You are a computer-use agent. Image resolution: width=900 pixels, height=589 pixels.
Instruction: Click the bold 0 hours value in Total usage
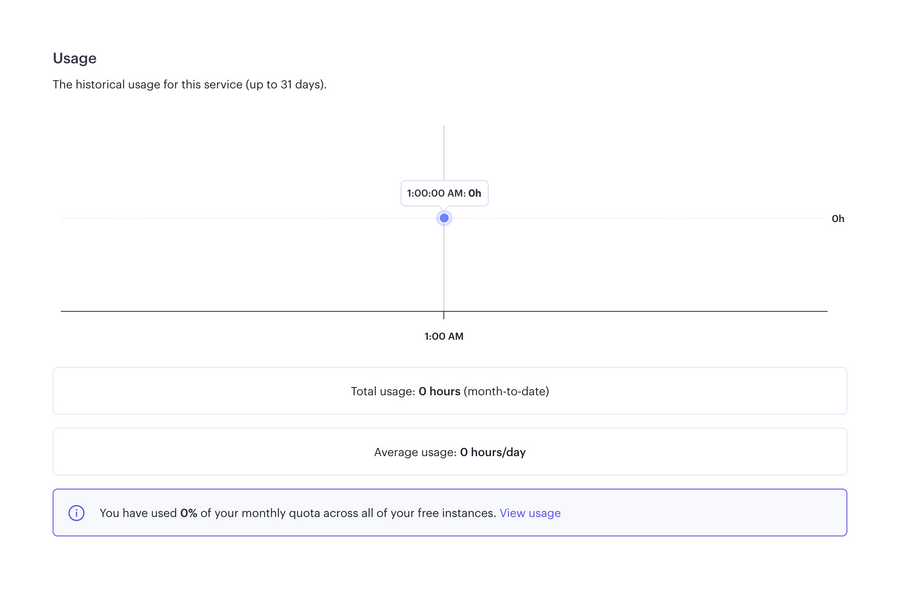click(x=438, y=390)
